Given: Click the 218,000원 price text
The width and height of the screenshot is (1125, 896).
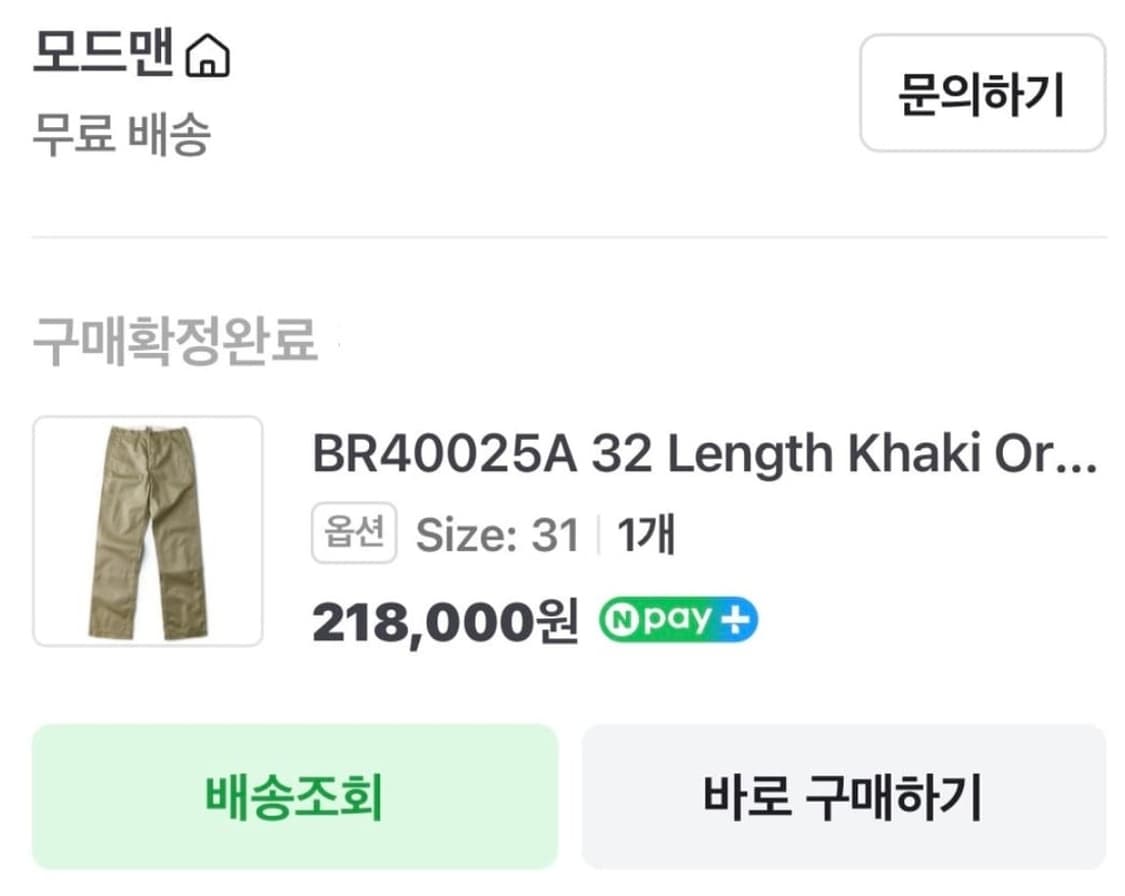Looking at the screenshot, I should pos(445,620).
